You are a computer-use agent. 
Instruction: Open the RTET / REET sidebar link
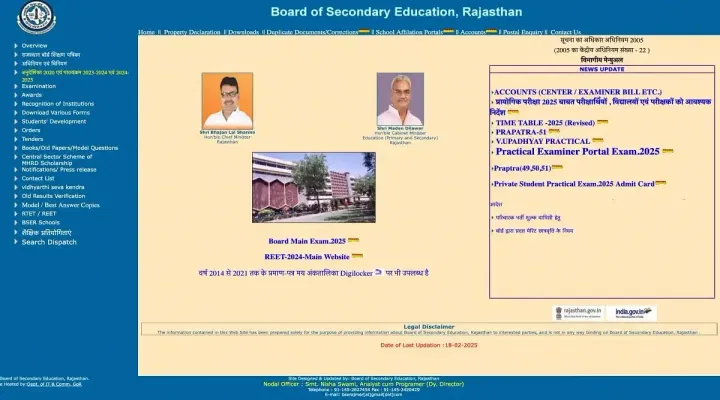pyautogui.click(x=39, y=214)
